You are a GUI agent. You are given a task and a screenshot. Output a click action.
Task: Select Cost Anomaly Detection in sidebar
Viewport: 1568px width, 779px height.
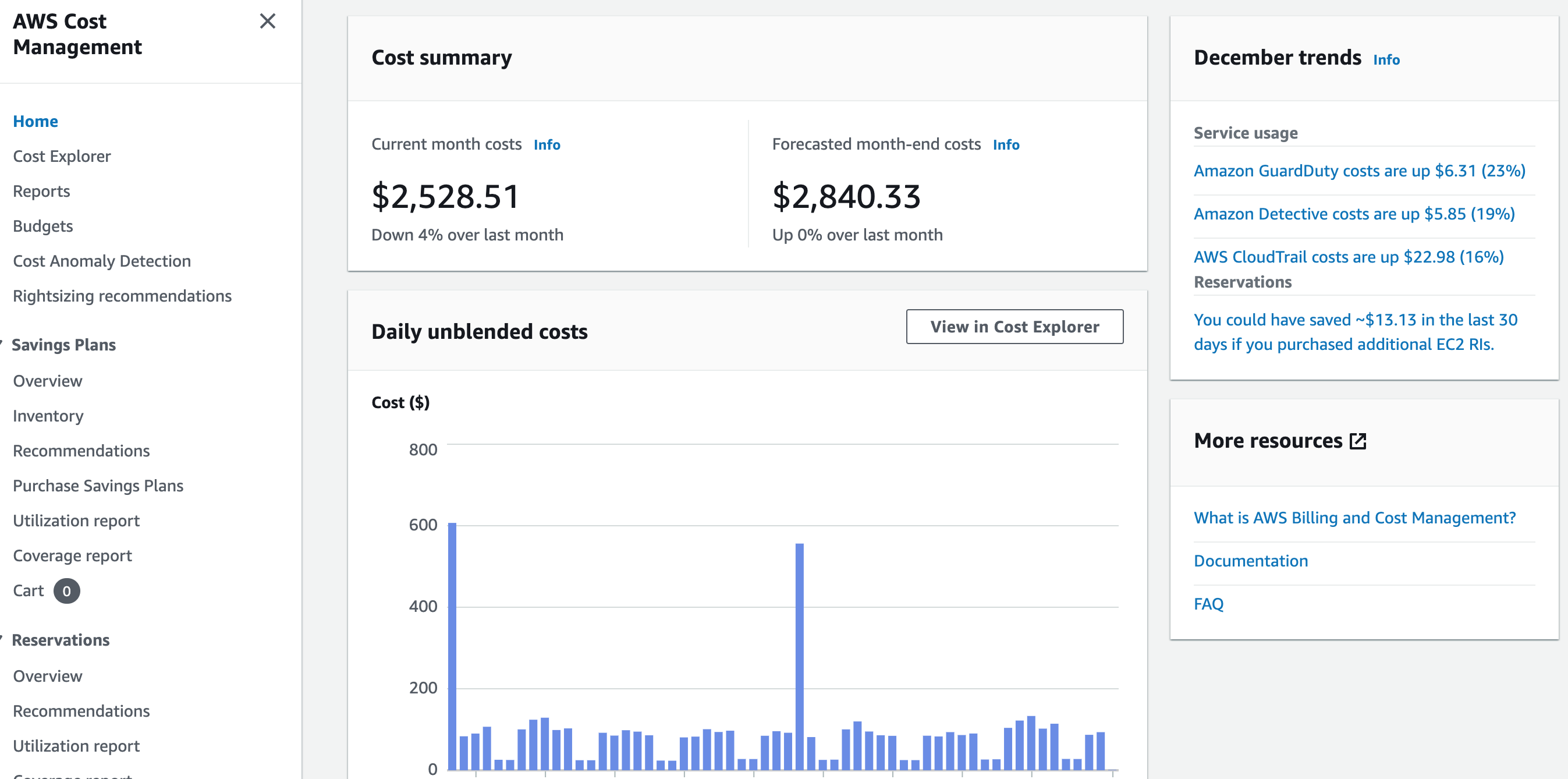point(102,261)
